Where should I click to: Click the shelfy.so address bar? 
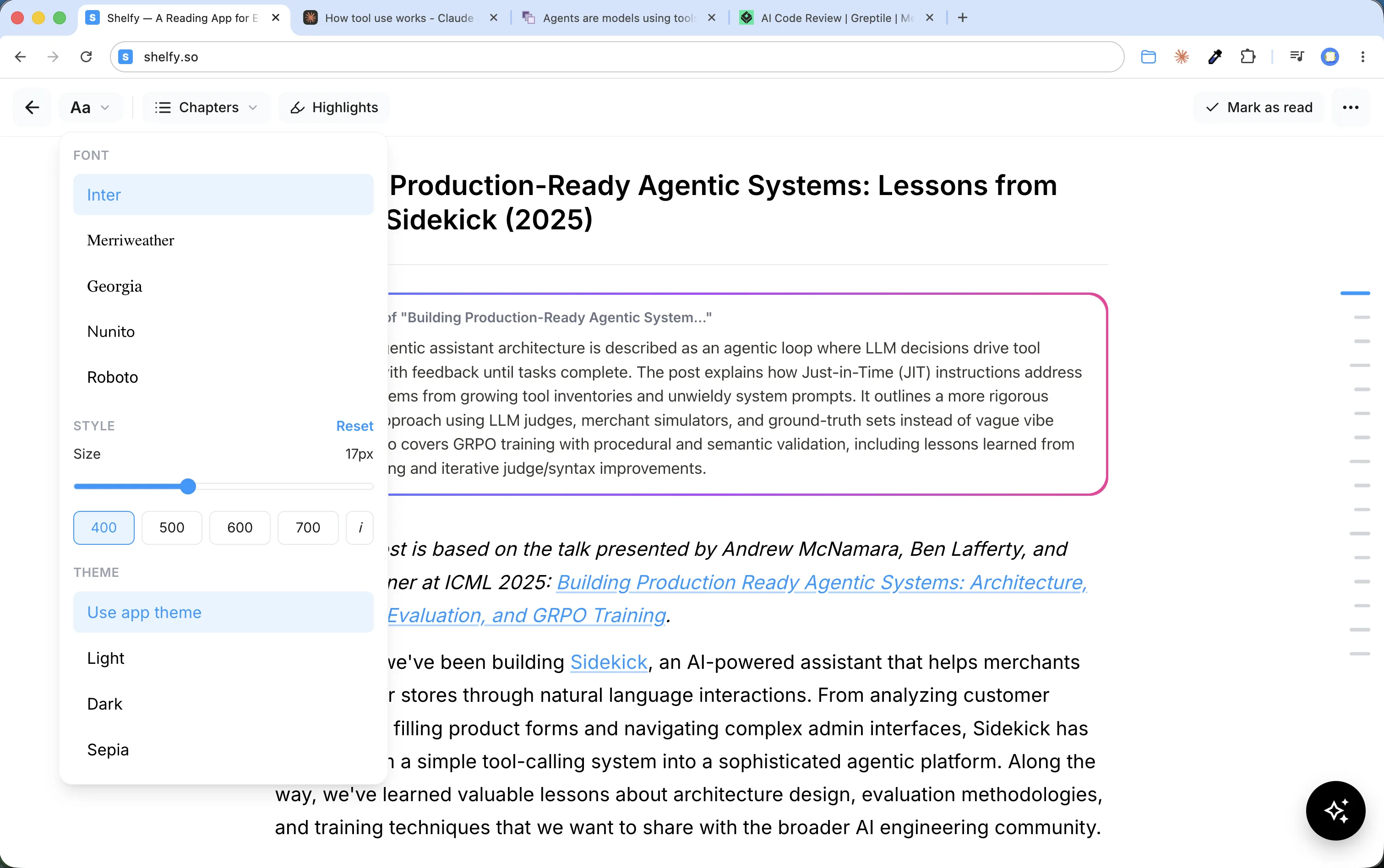point(617,57)
